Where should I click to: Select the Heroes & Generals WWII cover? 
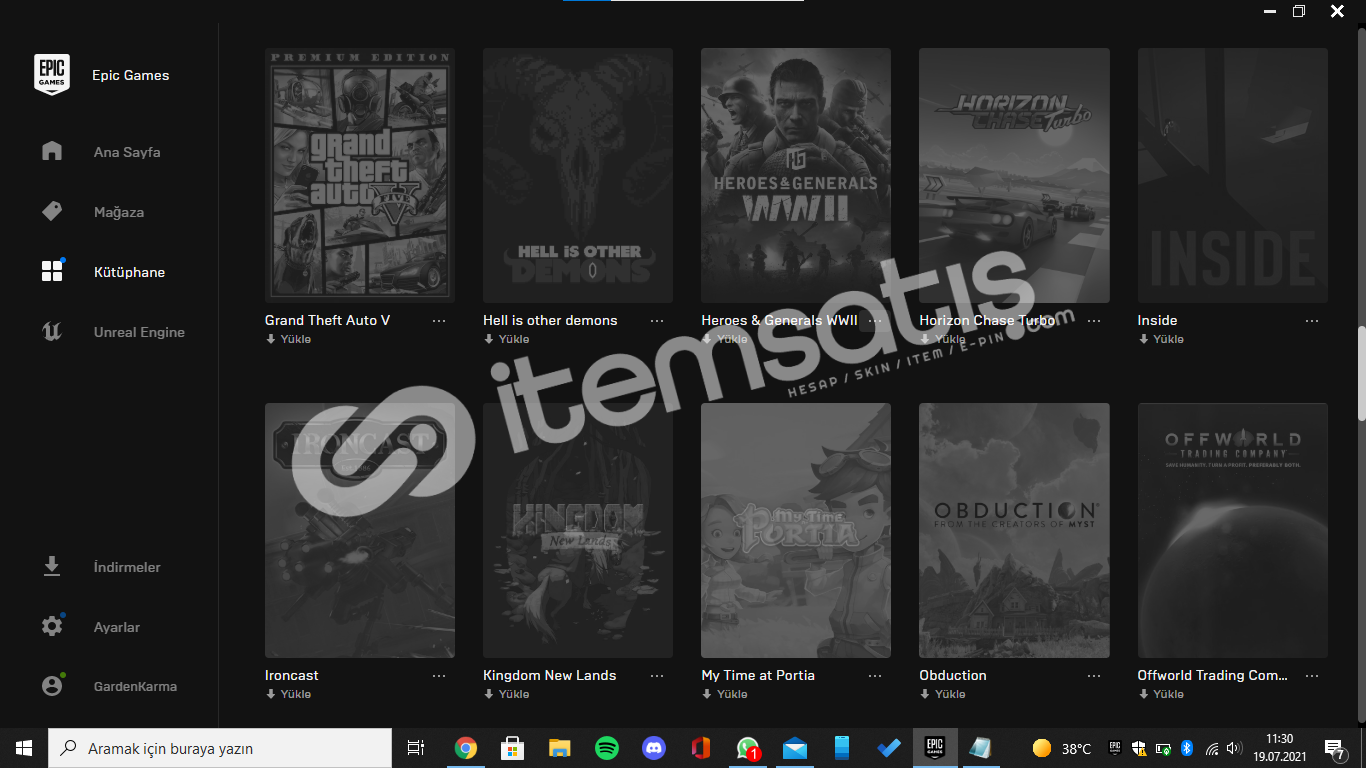(x=796, y=175)
